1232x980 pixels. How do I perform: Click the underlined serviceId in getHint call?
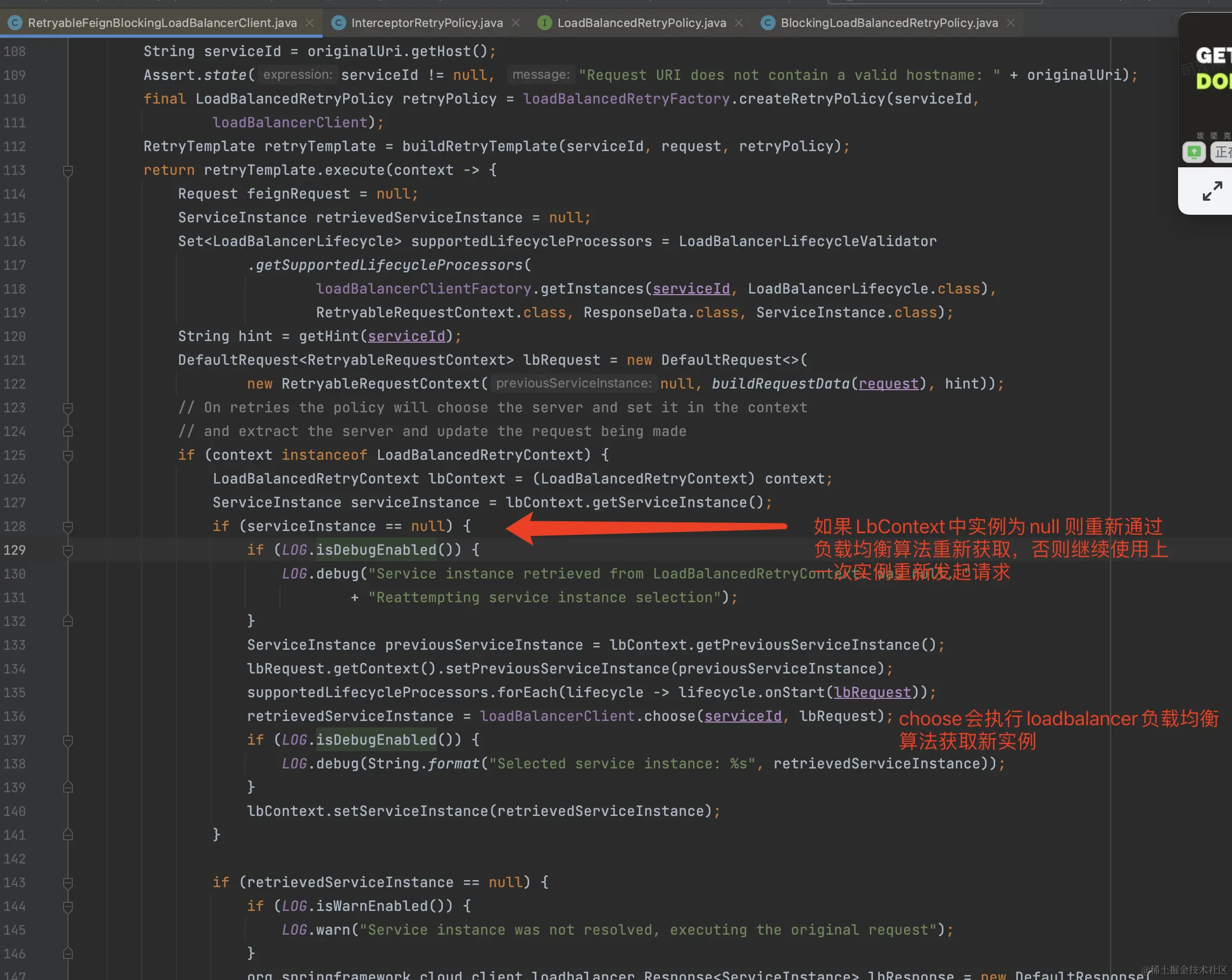point(406,336)
